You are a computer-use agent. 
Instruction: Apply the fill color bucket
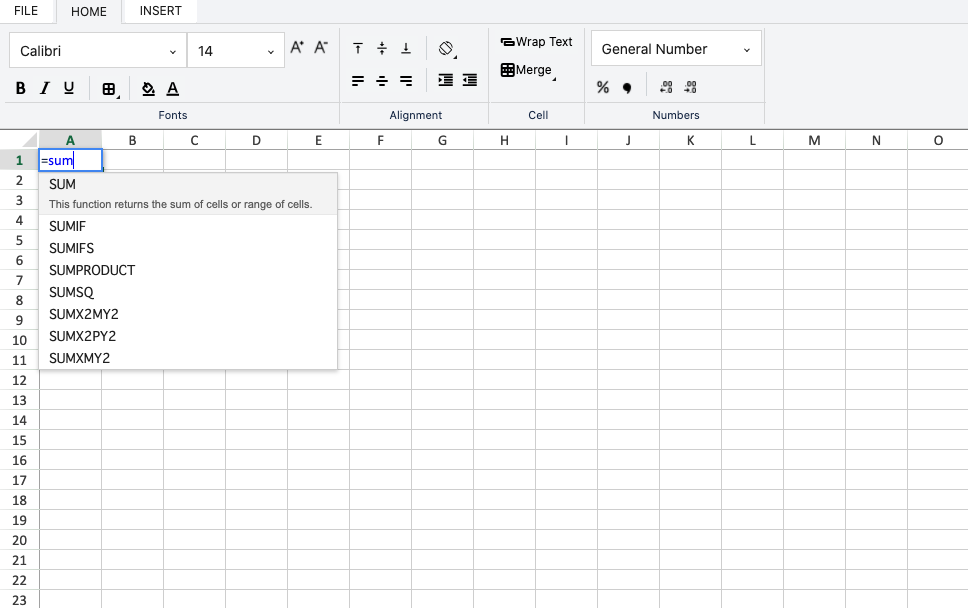click(148, 89)
